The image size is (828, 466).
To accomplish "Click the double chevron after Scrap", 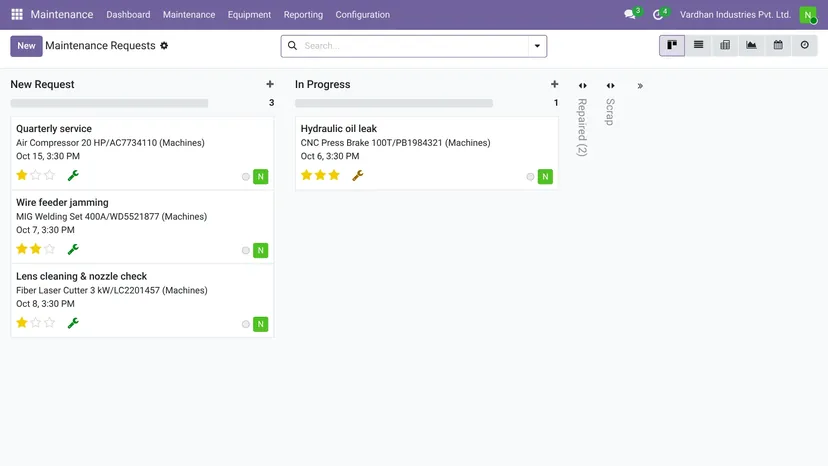I will click(639, 86).
